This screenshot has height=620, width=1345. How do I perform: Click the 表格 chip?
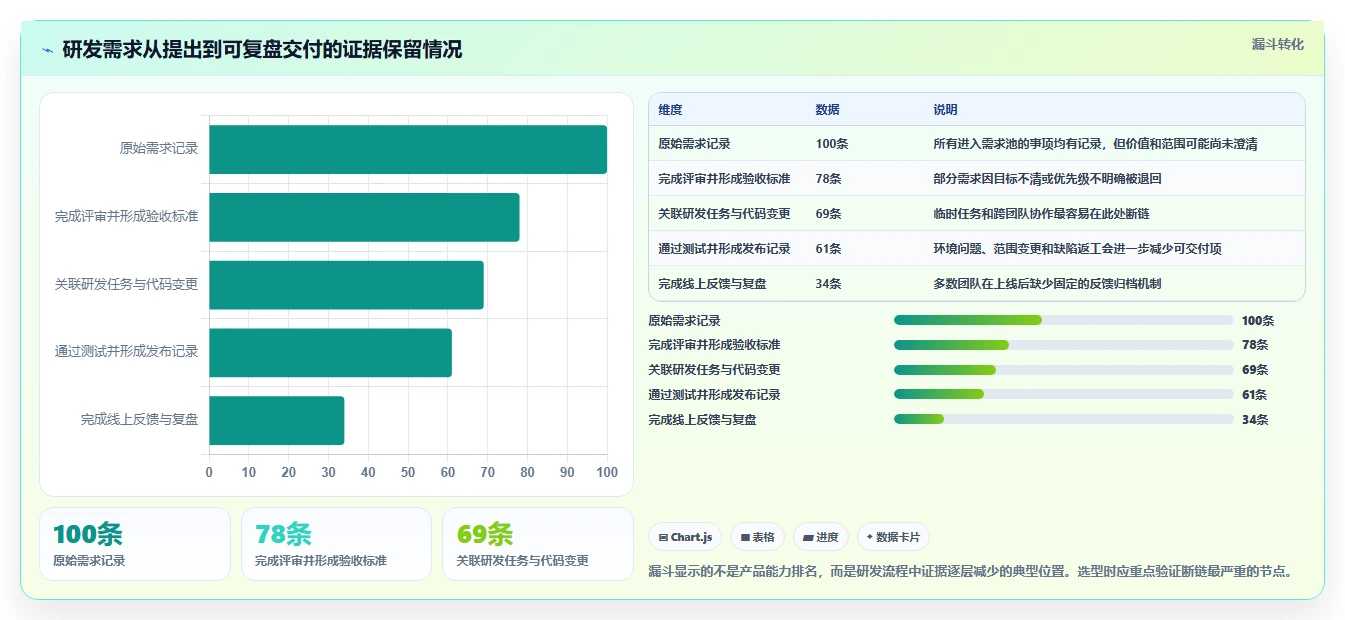(x=758, y=537)
